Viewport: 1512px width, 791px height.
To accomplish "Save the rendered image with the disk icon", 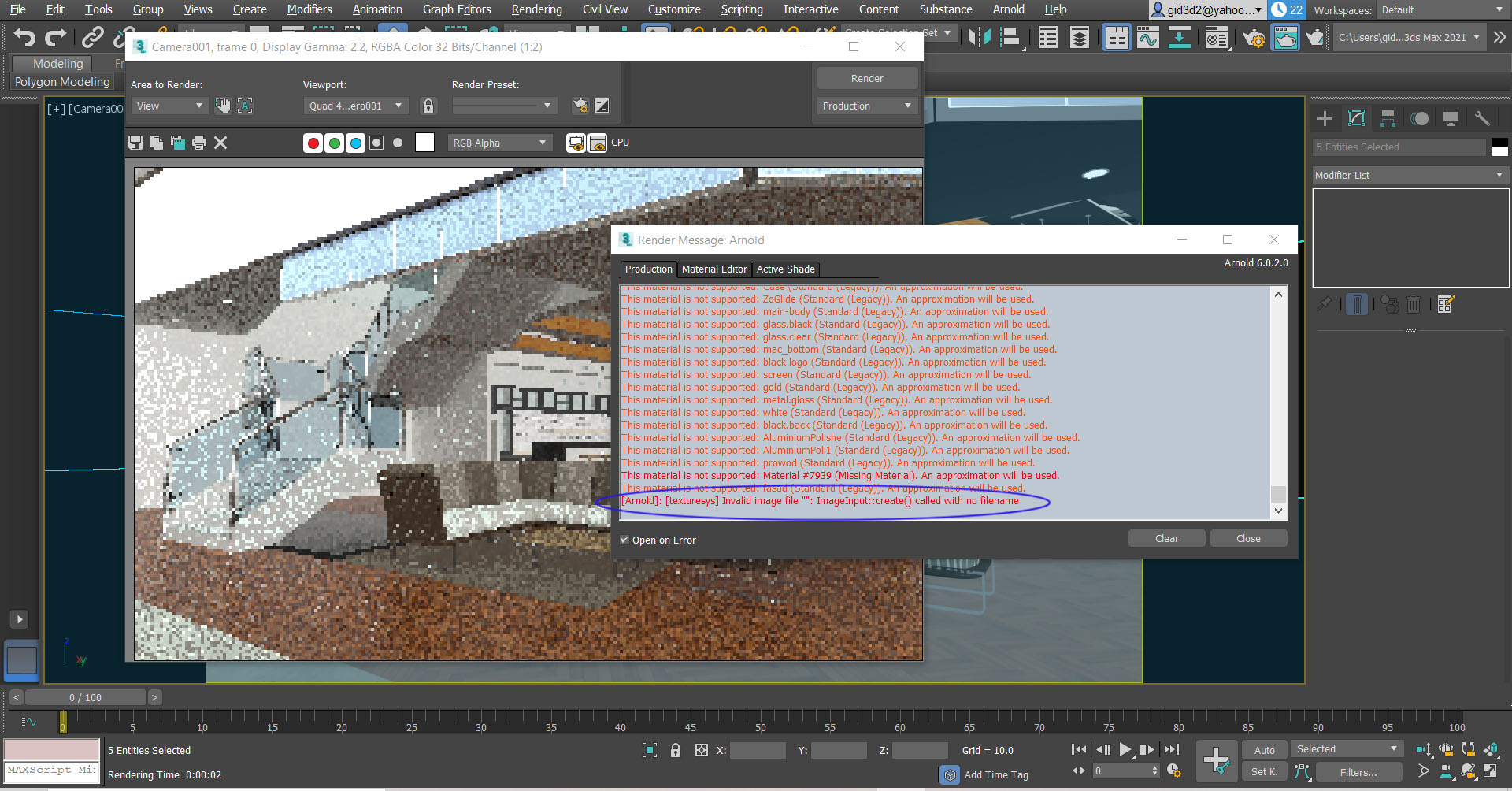I will tap(135, 143).
